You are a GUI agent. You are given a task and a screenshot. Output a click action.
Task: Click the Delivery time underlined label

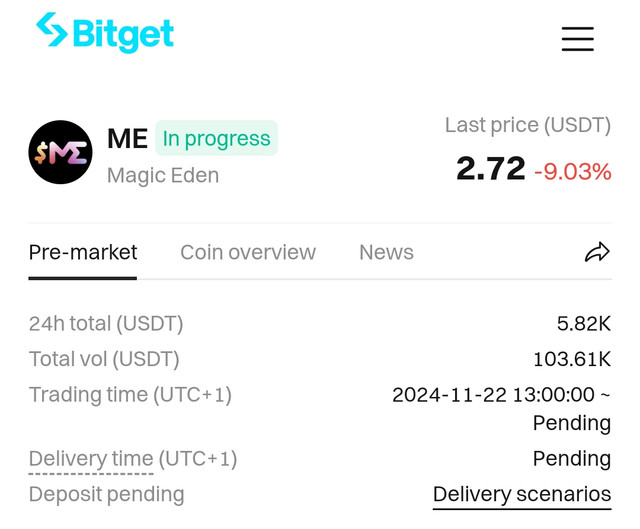click(x=91, y=458)
